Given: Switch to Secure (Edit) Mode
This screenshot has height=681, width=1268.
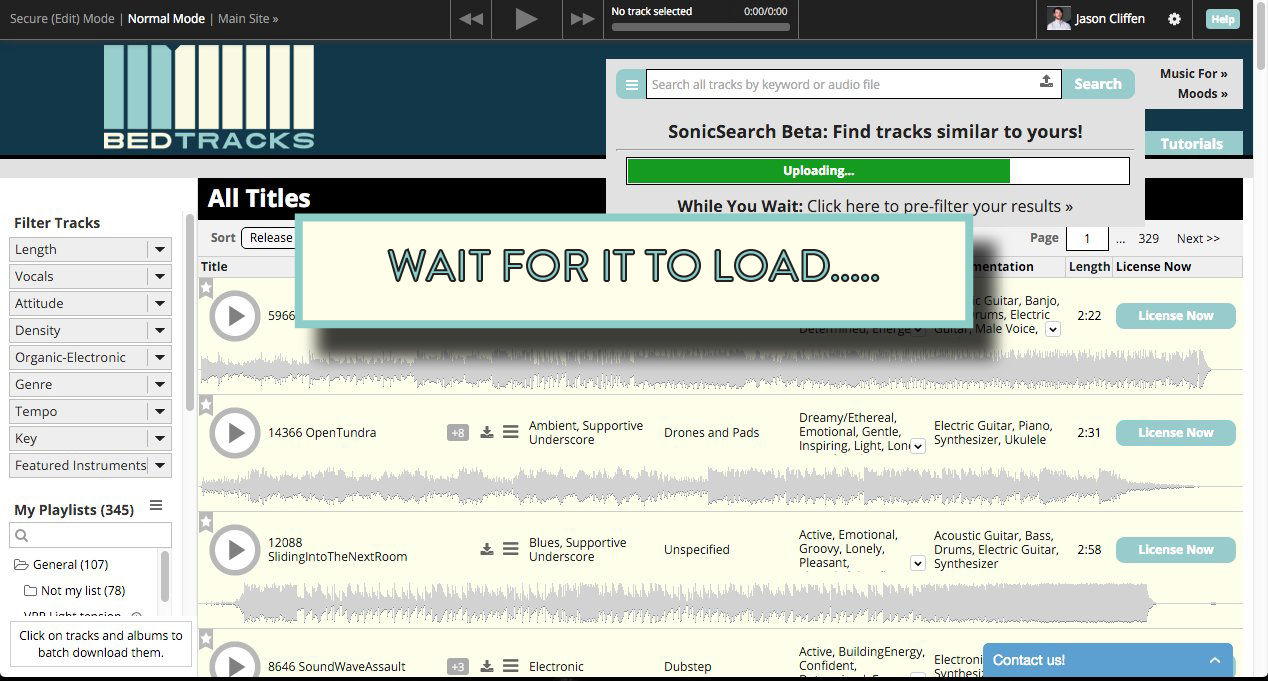Looking at the screenshot, I should click(62, 19).
